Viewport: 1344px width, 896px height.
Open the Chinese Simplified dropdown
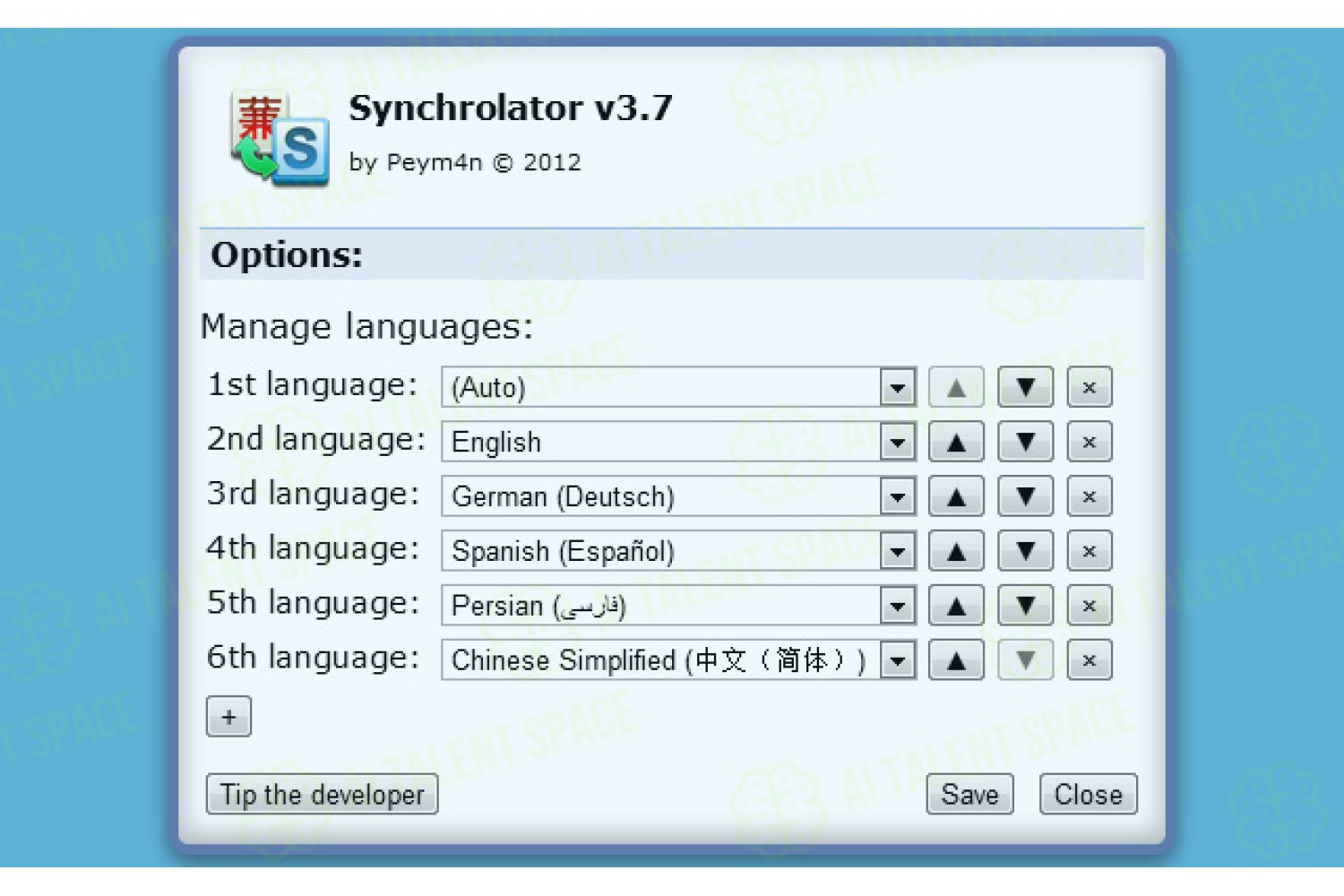(678, 661)
